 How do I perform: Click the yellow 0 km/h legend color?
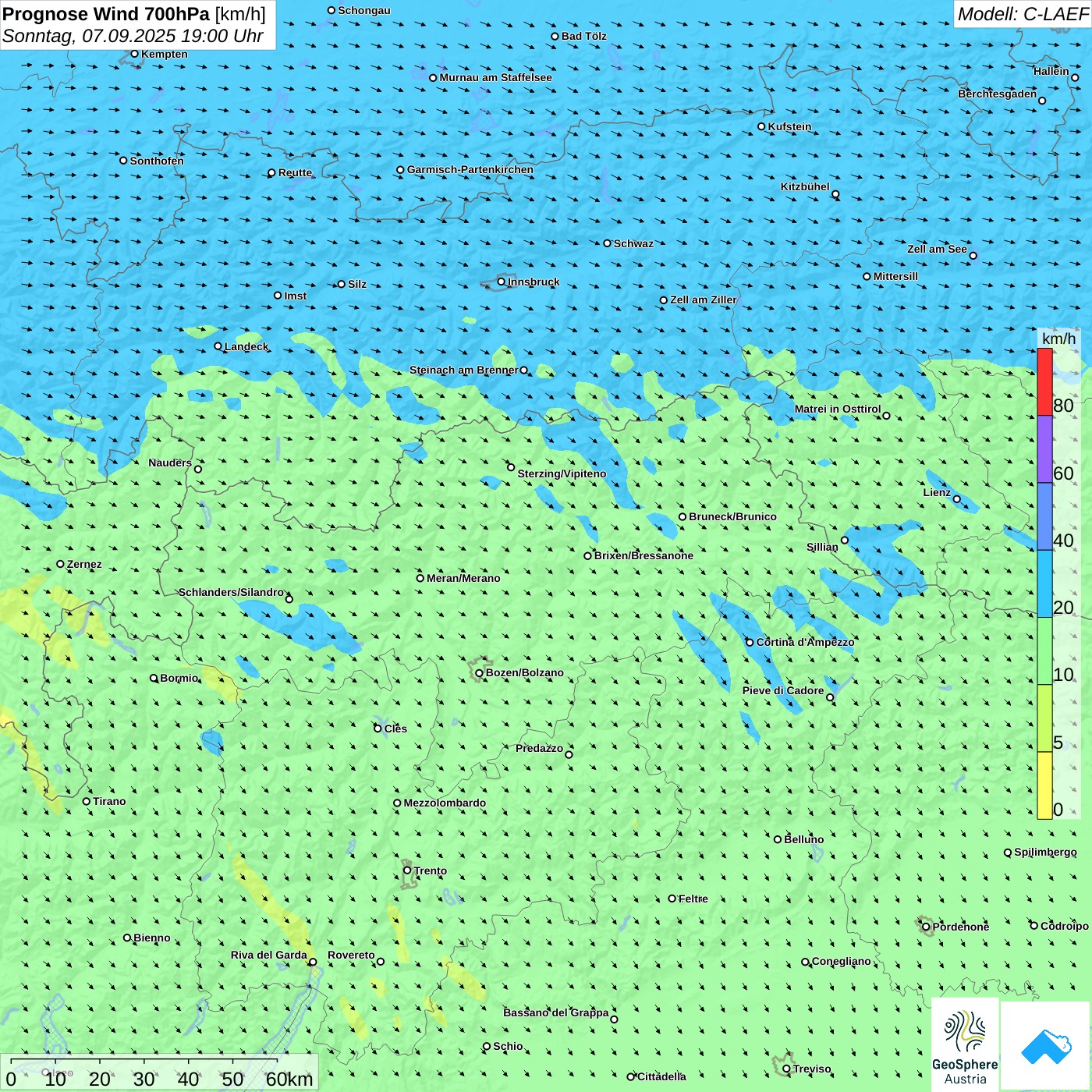click(1044, 785)
